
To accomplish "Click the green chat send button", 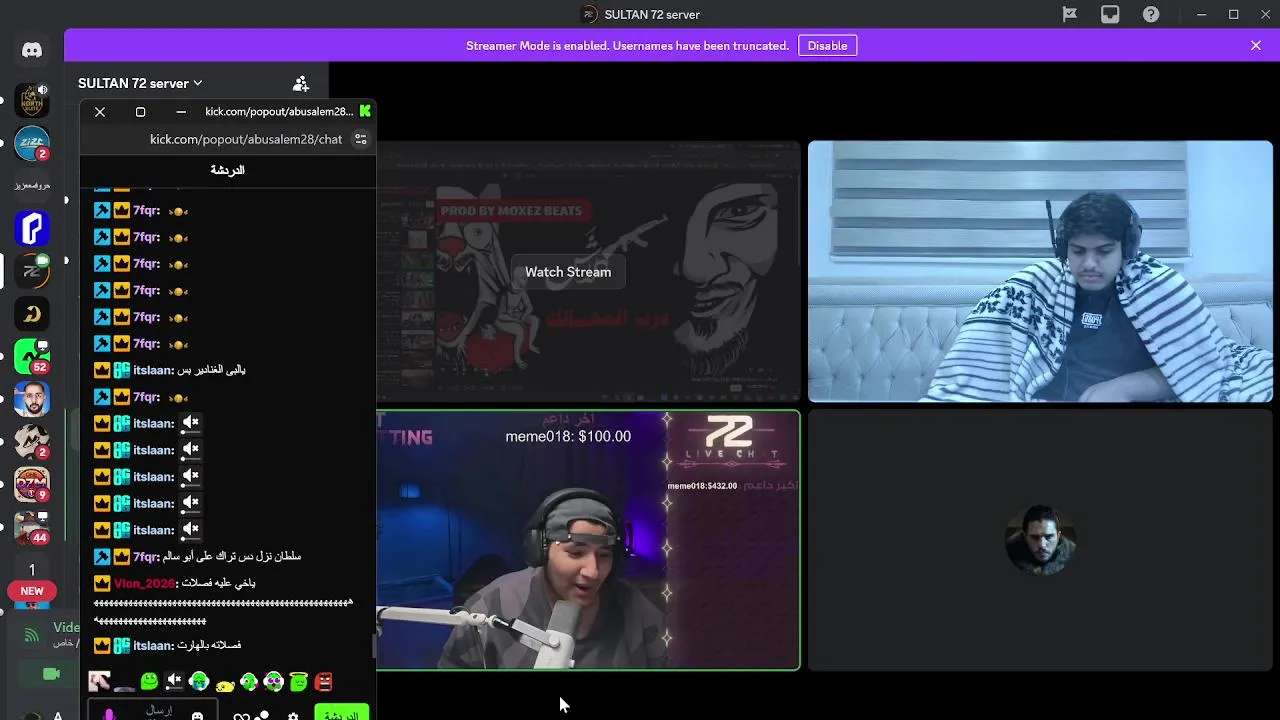I will 341,713.
